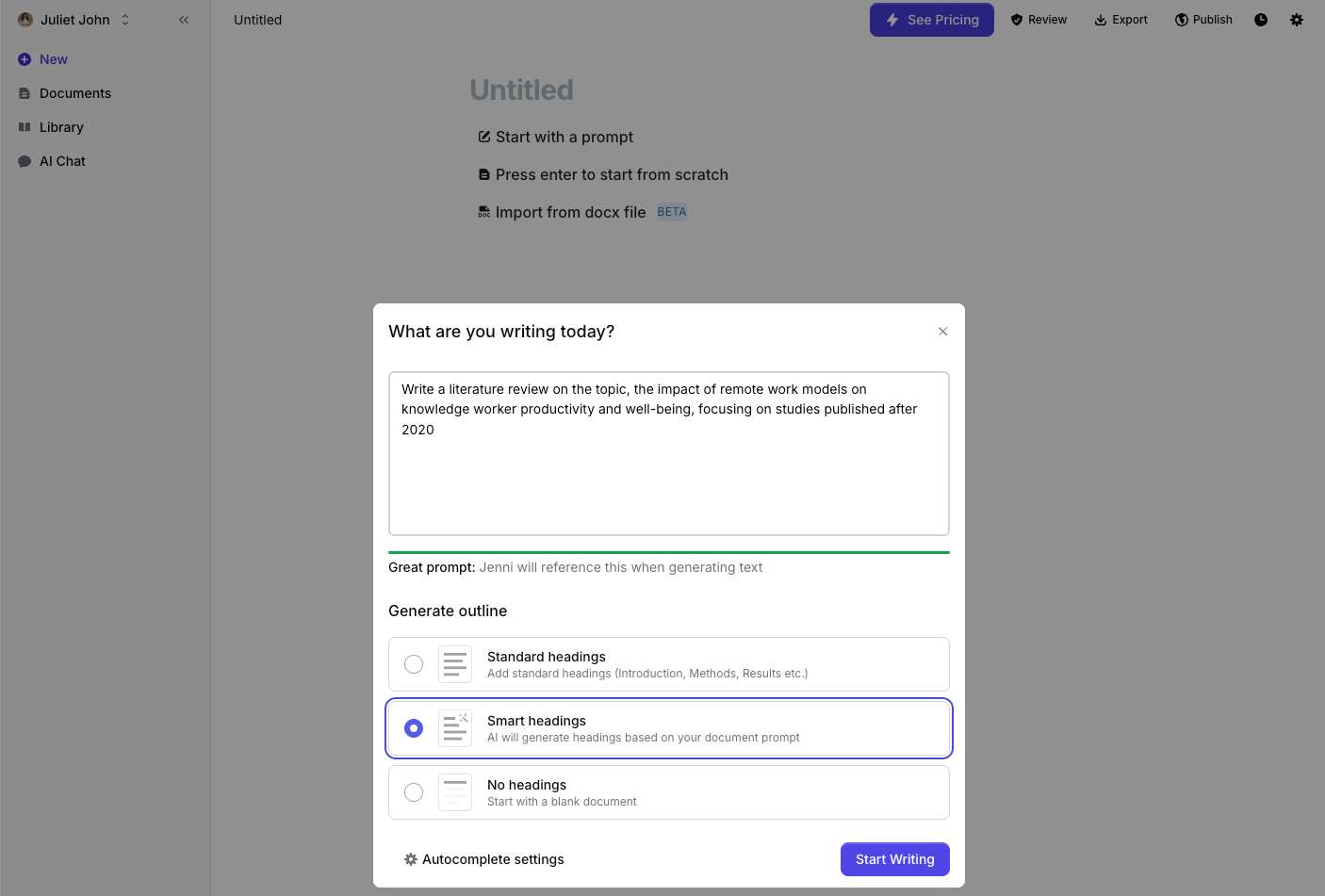Open the See Pricing page

[931, 19]
